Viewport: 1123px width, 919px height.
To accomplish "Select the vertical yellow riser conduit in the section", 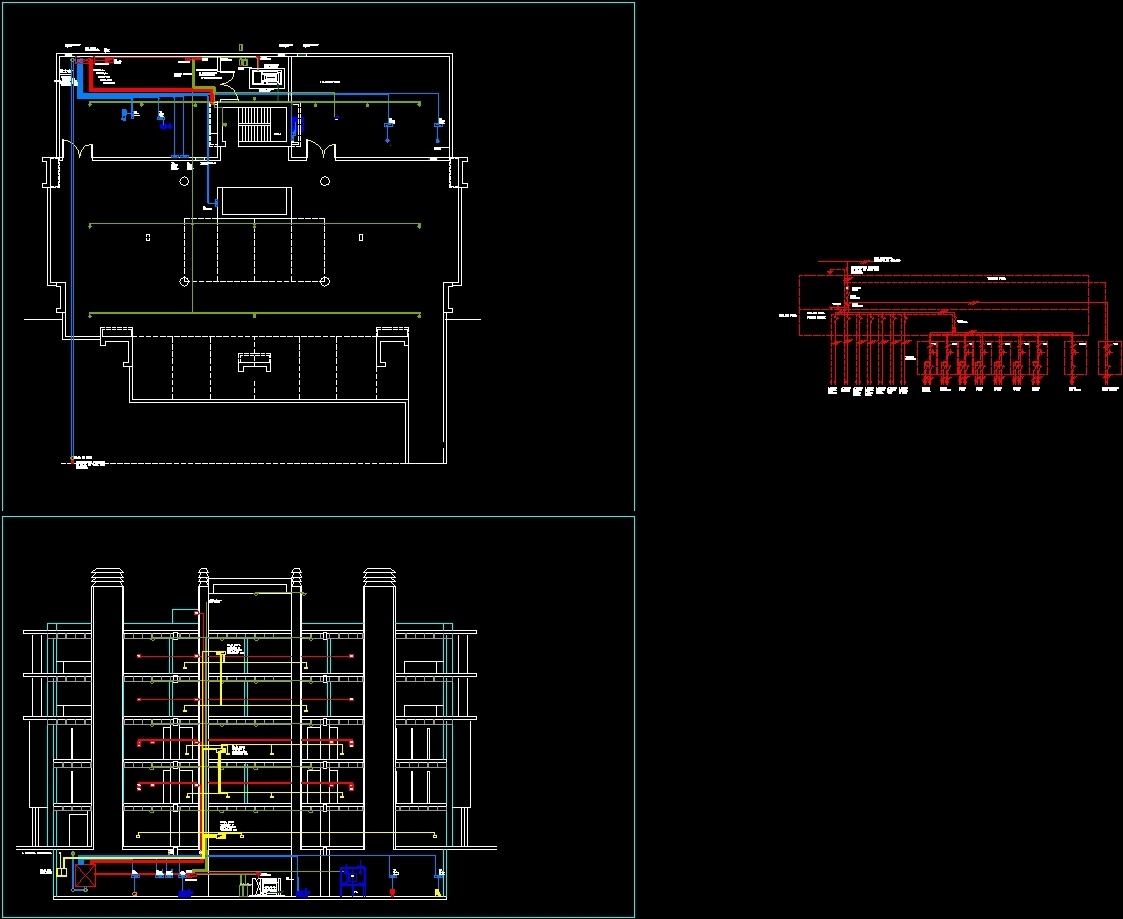I will click(x=205, y=750).
